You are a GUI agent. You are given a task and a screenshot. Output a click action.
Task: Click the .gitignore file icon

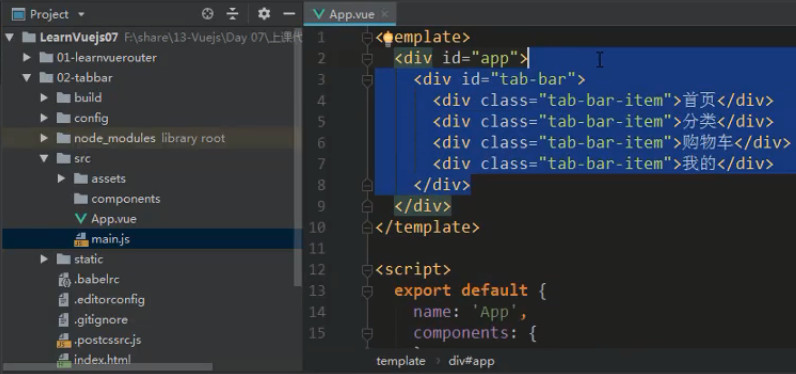63,320
